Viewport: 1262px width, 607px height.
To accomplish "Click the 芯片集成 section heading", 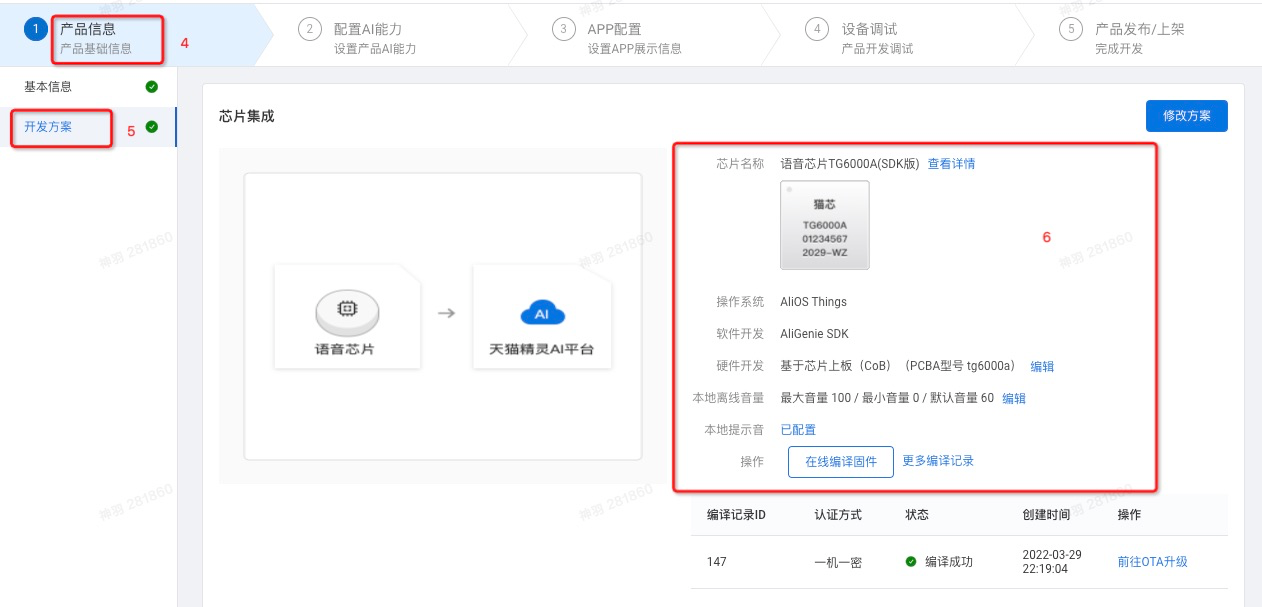I will tap(247, 116).
